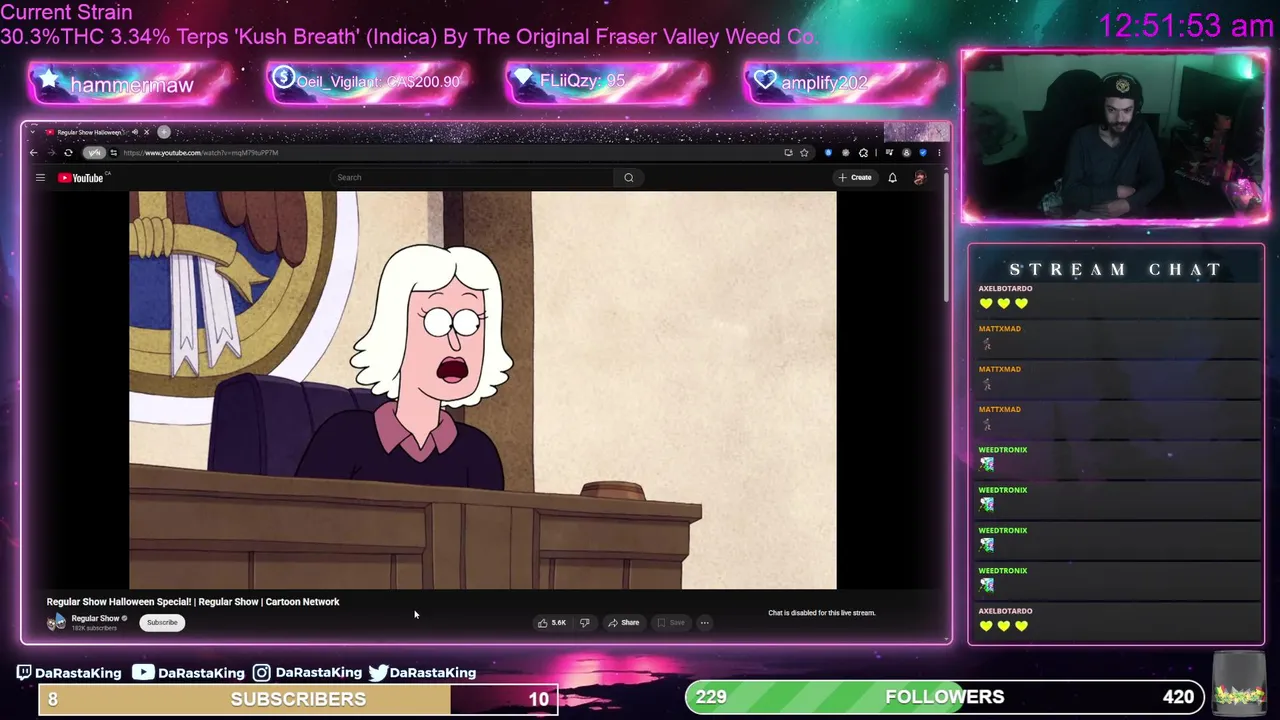Click the browser forward arrow

point(51,153)
